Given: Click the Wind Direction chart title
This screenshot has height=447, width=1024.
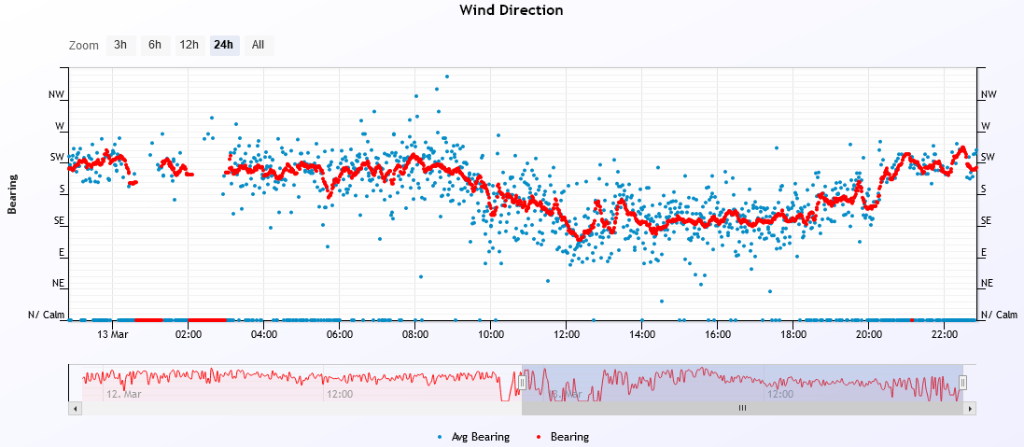Looking at the screenshot, I should tap(511, 10).
